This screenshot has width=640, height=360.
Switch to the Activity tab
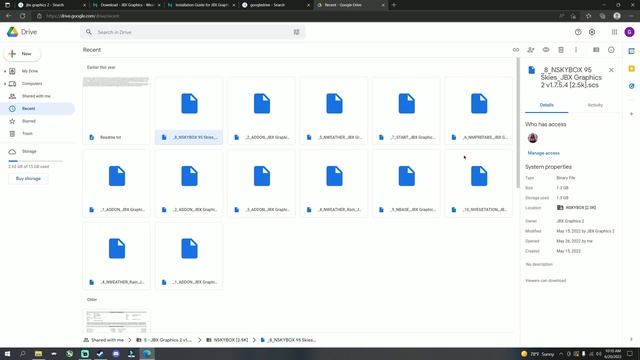pyautogui.click(x=595, y=105)
